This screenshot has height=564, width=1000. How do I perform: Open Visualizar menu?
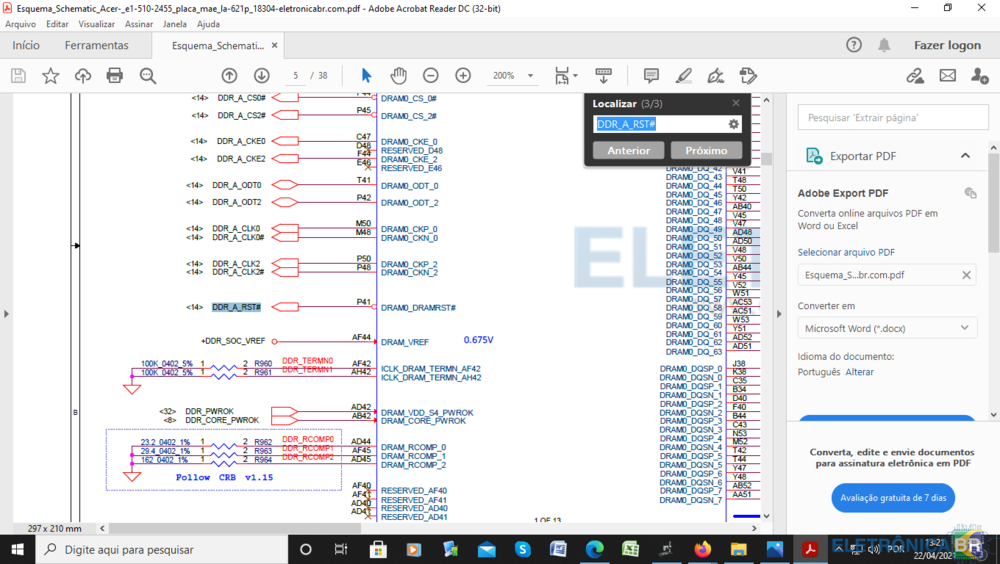pos(96,24)
